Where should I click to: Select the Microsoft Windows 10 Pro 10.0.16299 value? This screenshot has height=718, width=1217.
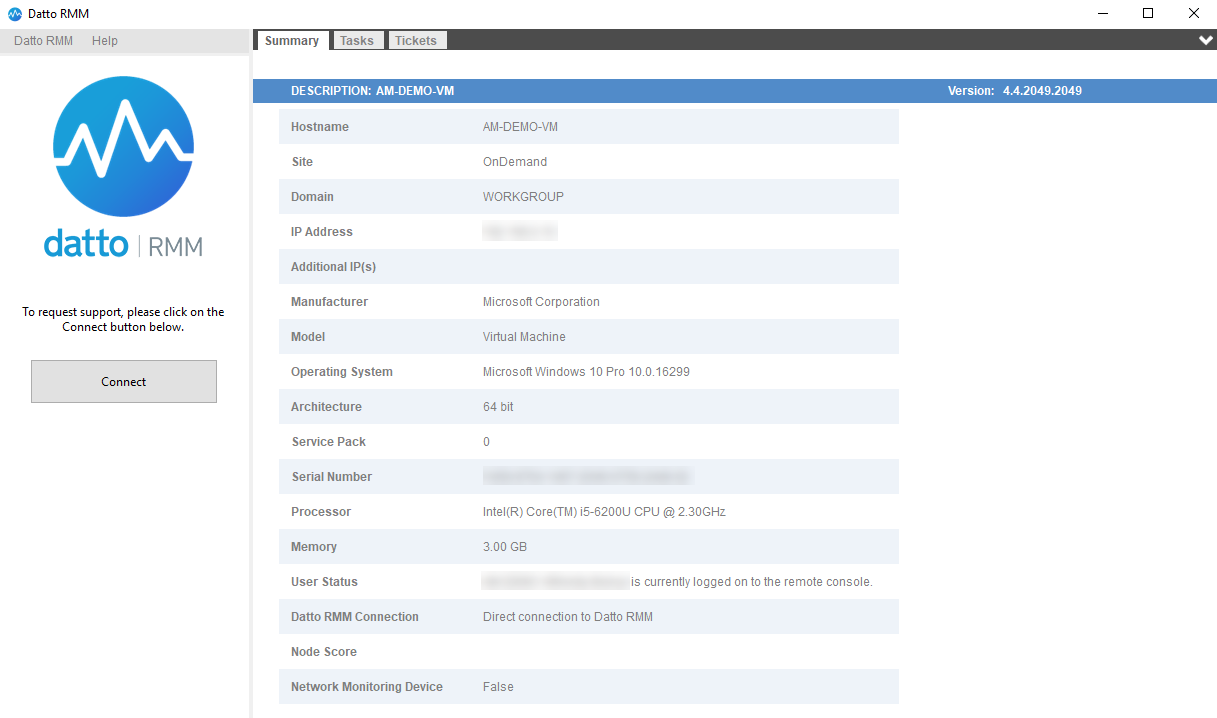(x=586, y=372)
